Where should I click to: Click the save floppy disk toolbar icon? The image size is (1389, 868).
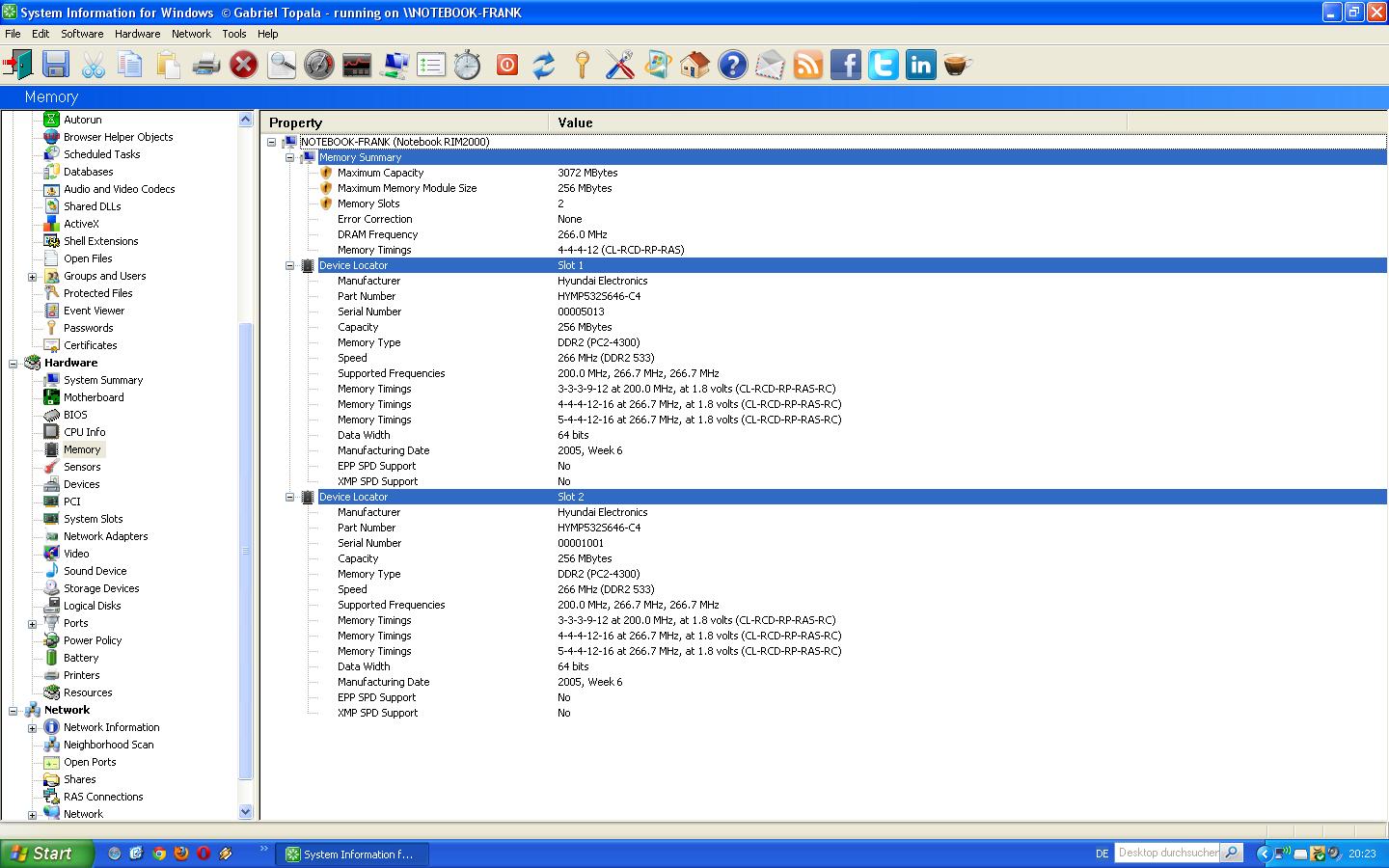[55, 65]
